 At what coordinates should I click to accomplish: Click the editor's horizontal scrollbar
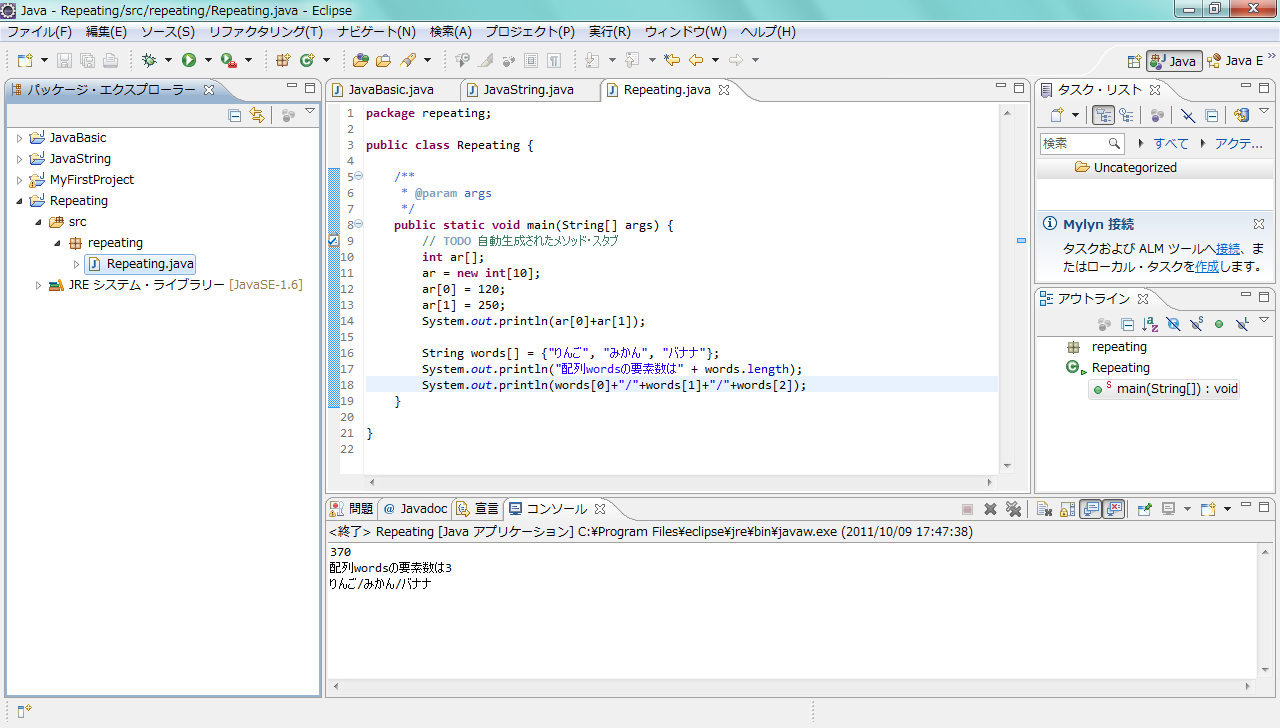click(680, 482)
